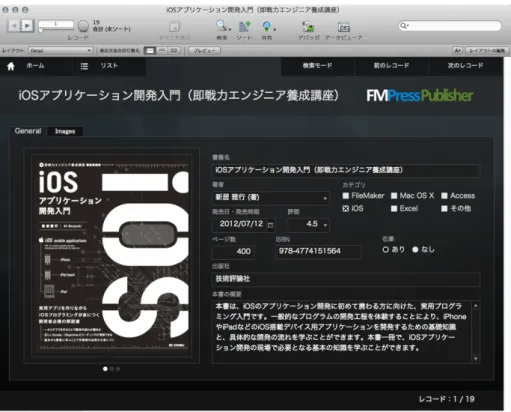Go to previous record arrow in toolbar

14,25
